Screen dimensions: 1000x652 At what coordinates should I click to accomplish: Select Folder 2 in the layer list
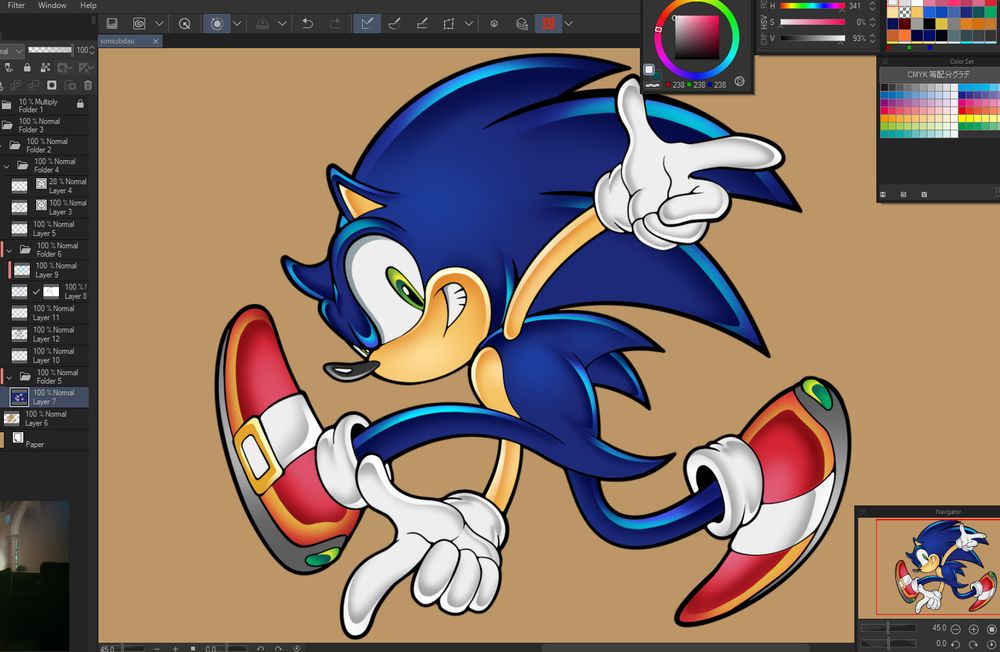pyautogui.click(x=45, y=145)
